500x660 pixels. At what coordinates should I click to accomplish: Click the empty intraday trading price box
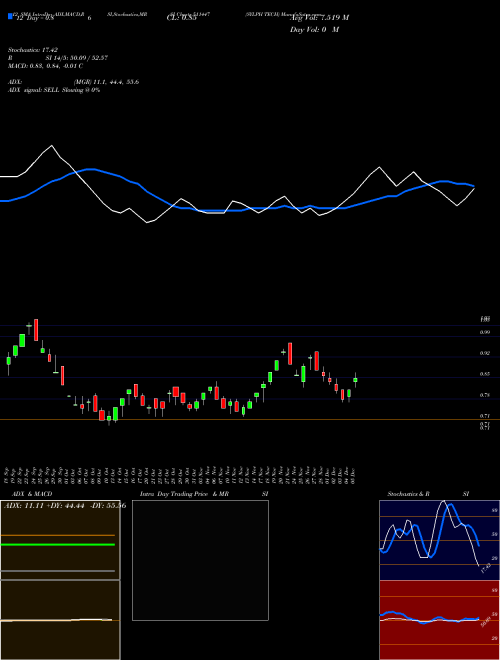coord(200,560)
